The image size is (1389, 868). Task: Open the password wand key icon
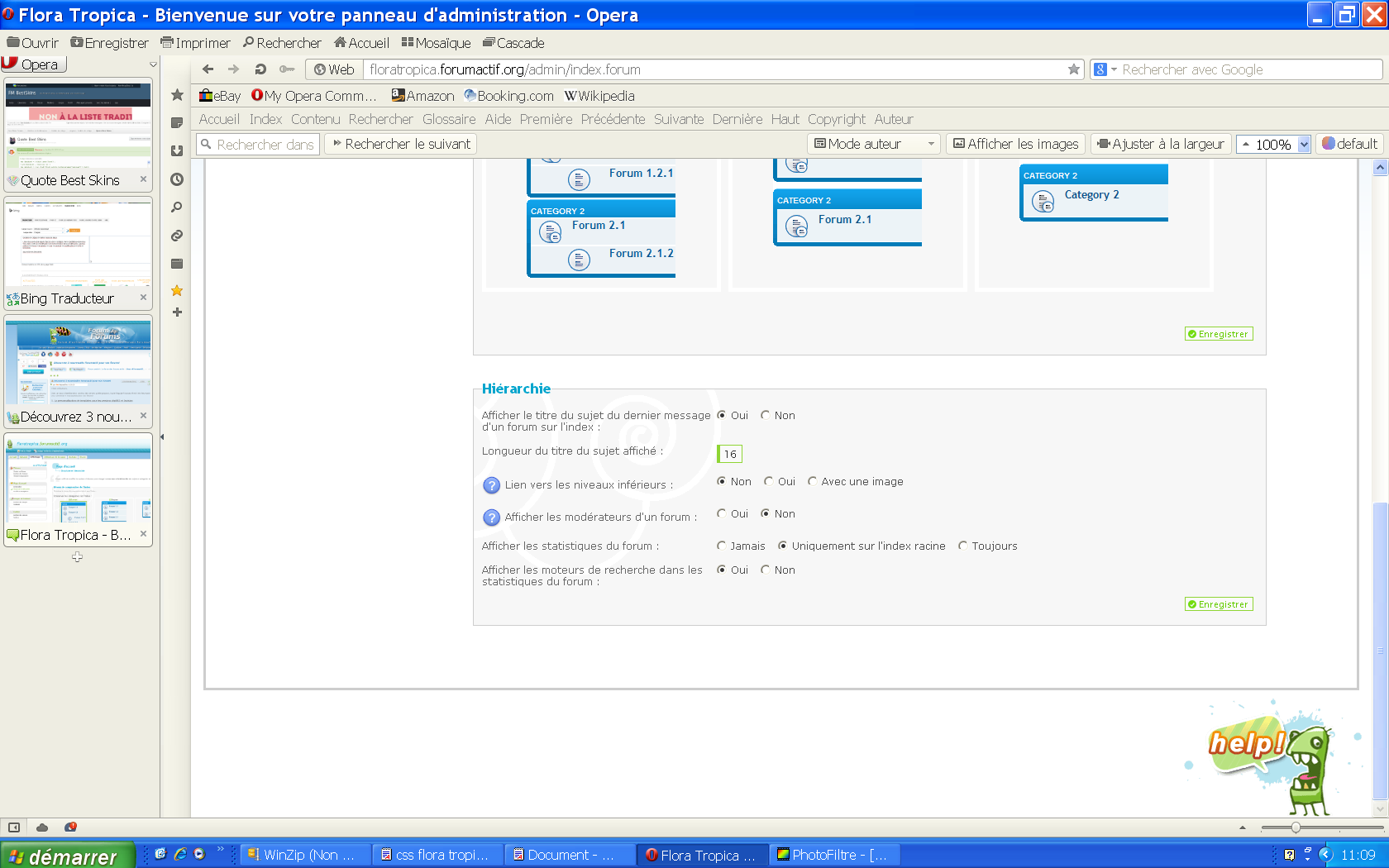[x=287, y=69]
